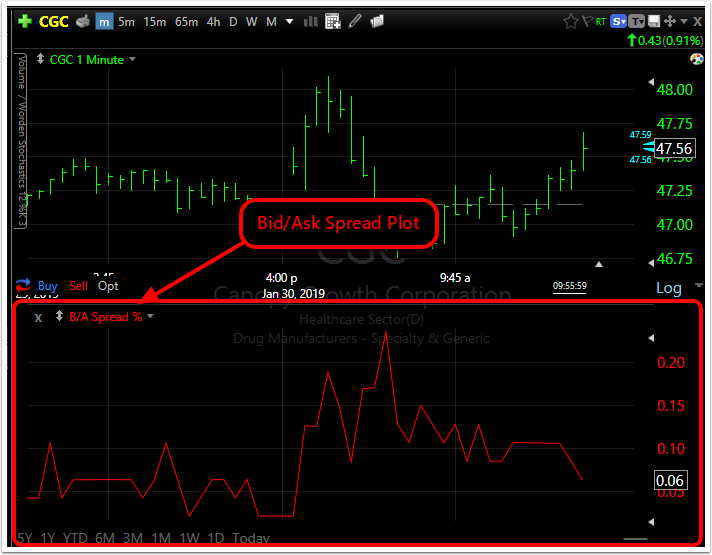
Task: Select the 1Y range
Action: point(48,538)
